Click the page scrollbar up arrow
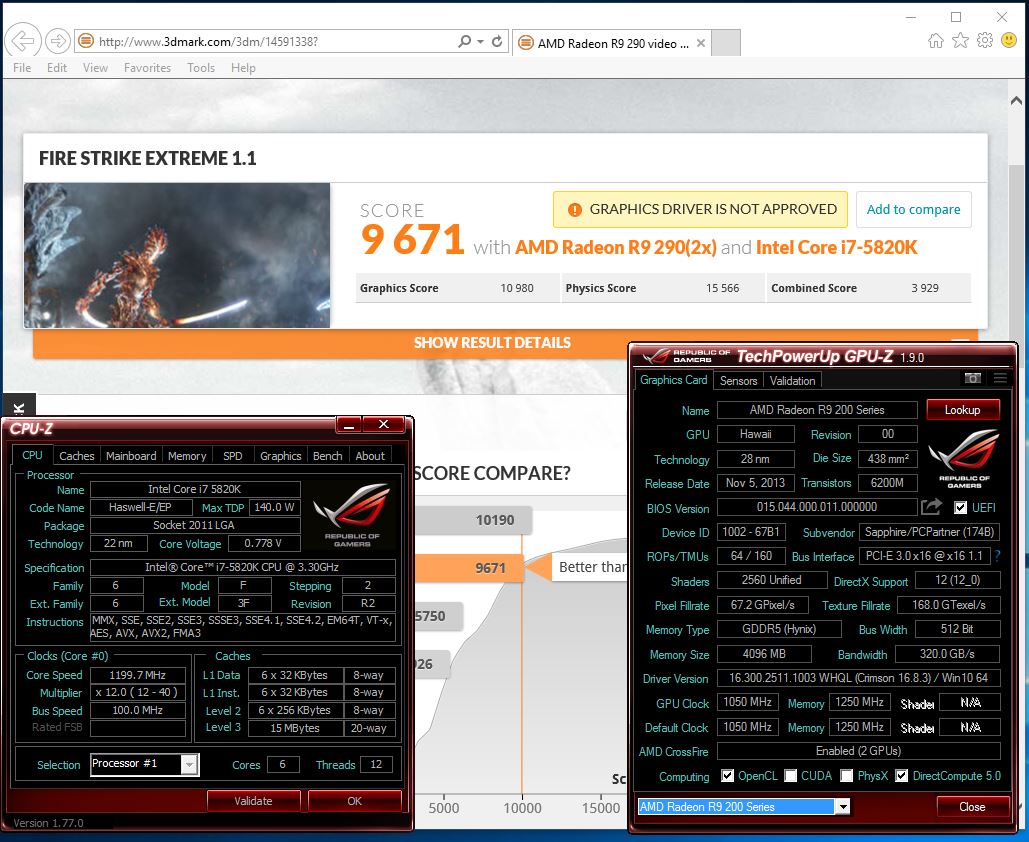 (x=1016, y=100)
